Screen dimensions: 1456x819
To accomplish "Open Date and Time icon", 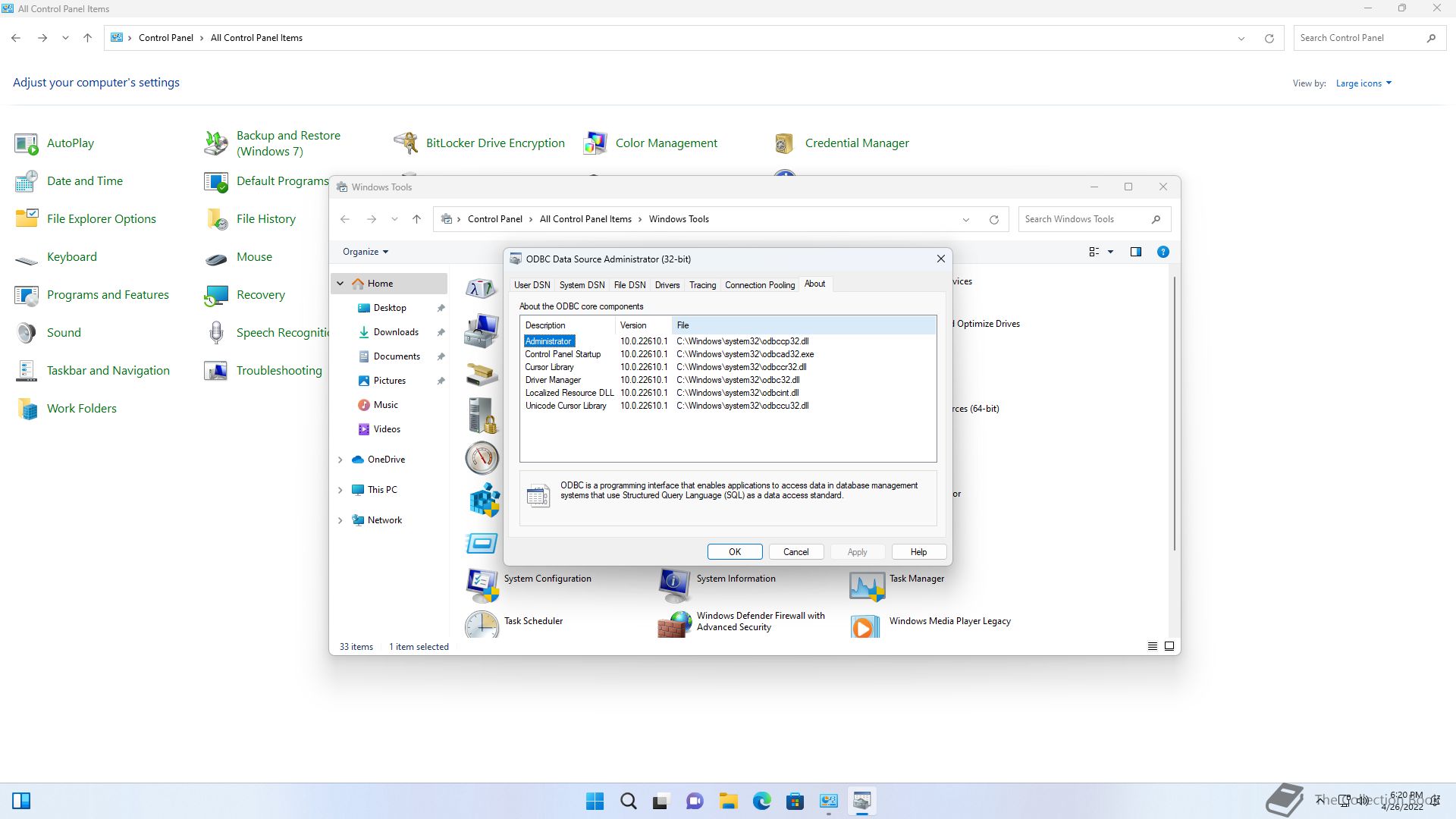I will click(x=27, y=181).
